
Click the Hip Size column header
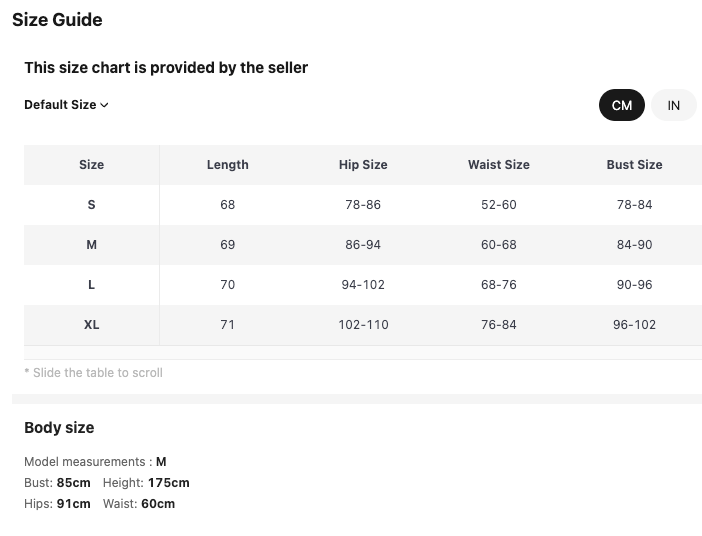363,165
